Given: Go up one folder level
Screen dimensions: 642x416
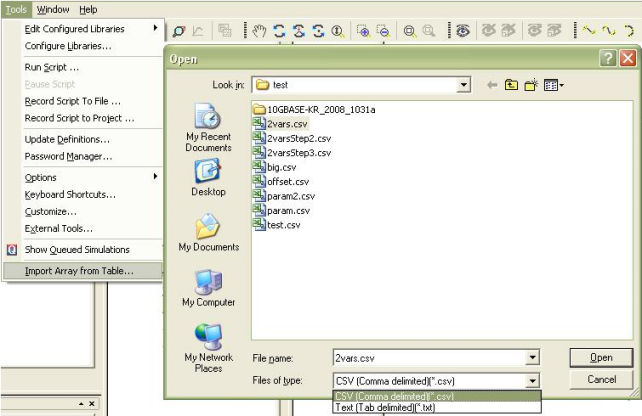Looking at the screenshot, I should click(x=511, y=86).
